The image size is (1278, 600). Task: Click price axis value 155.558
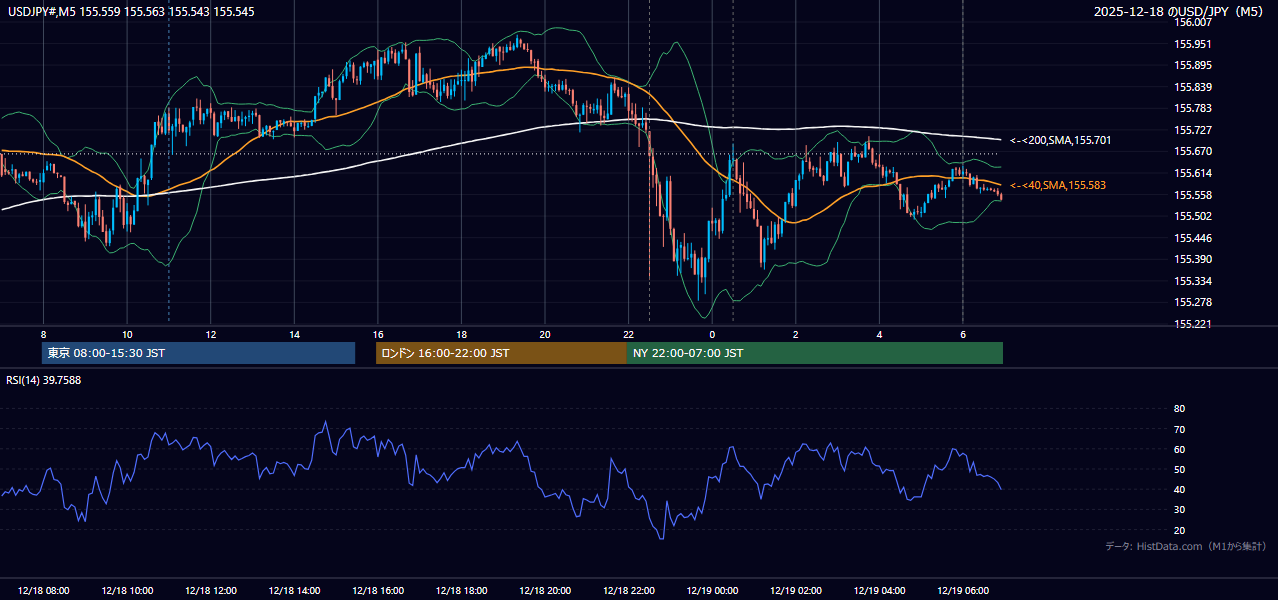1192,195
